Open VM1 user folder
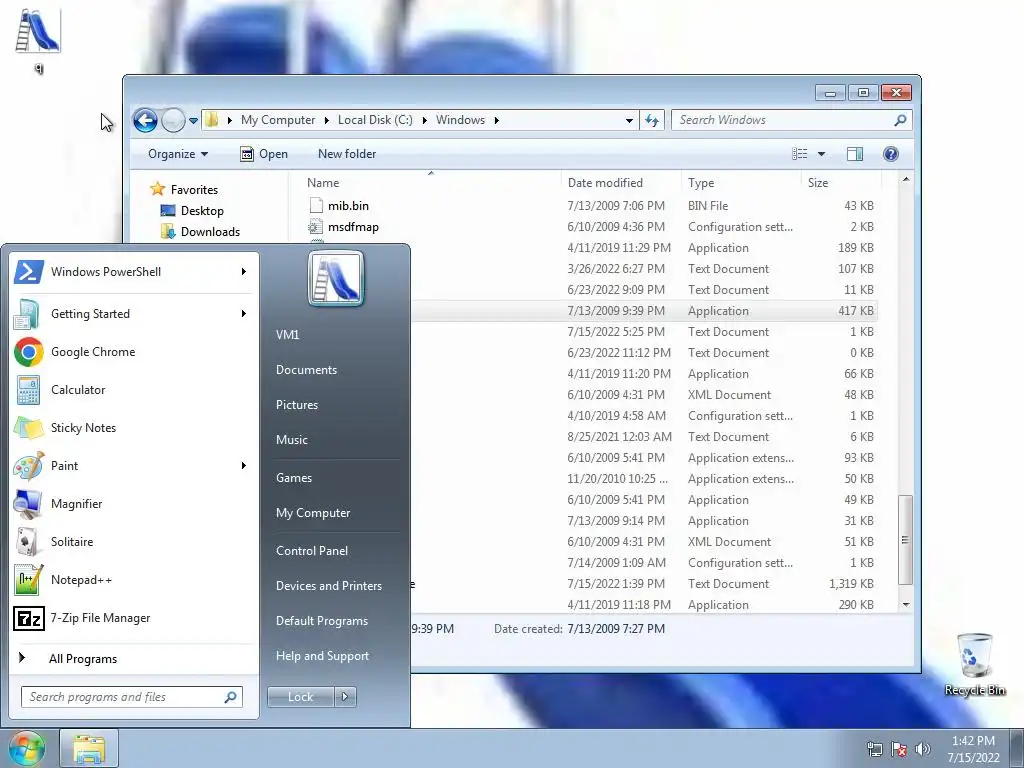Image resolution: width=1024 pixels, height=768 pixels. 287,335
